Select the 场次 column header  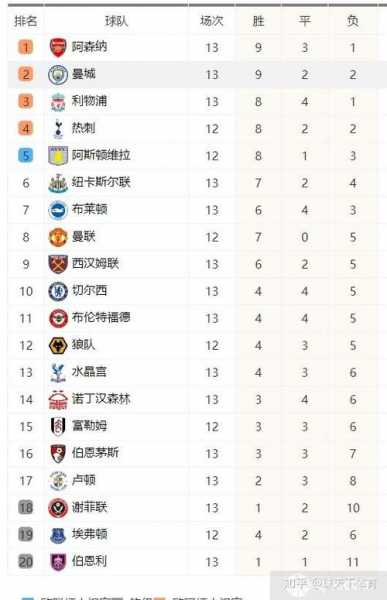coord(212,21)
